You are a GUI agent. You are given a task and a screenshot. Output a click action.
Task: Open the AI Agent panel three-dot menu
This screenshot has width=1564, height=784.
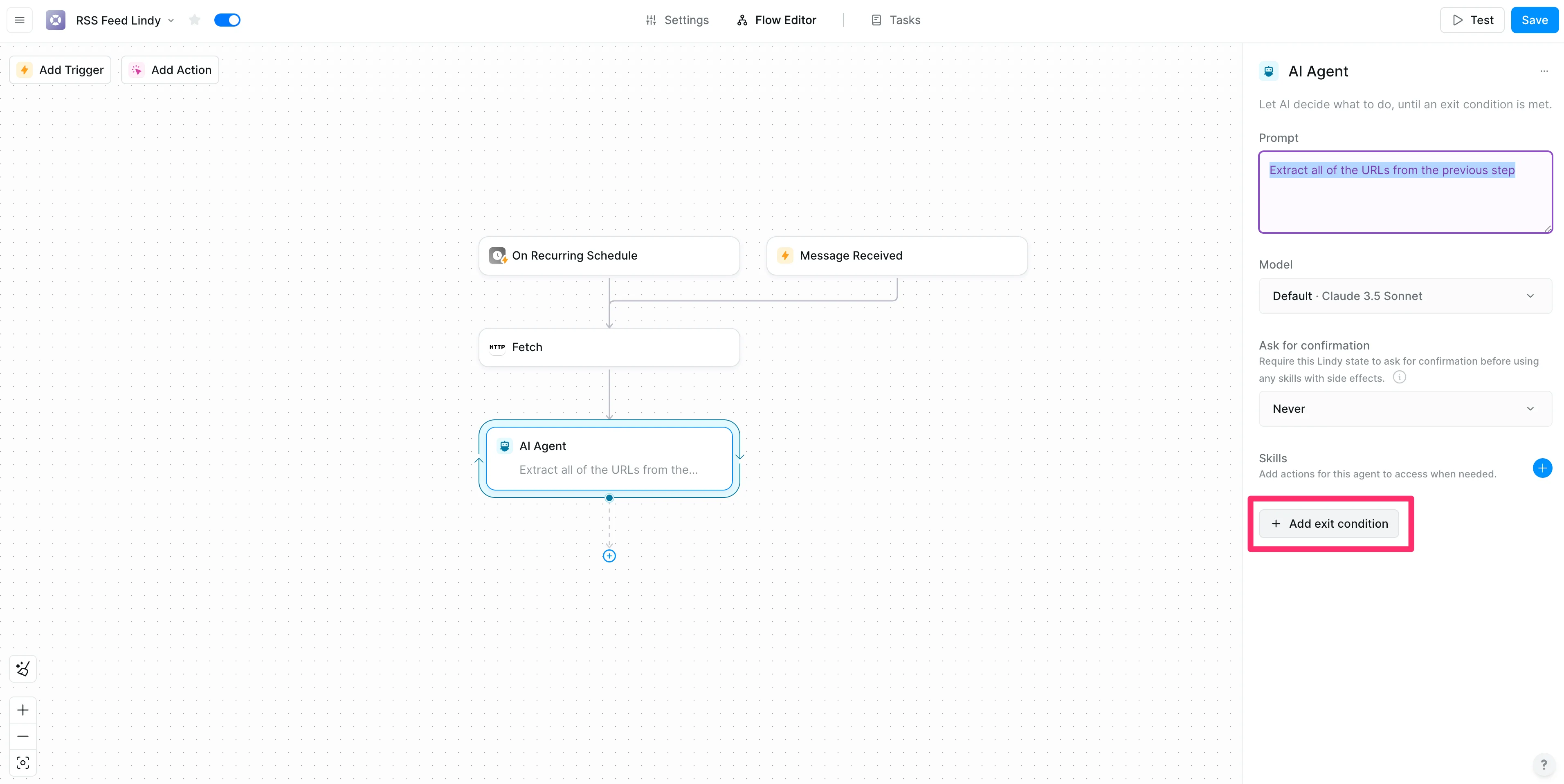tap(1544, 71)
